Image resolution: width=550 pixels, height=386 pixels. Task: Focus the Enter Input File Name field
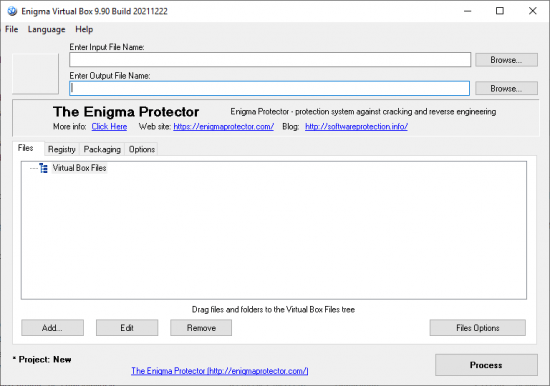(270, 60)
